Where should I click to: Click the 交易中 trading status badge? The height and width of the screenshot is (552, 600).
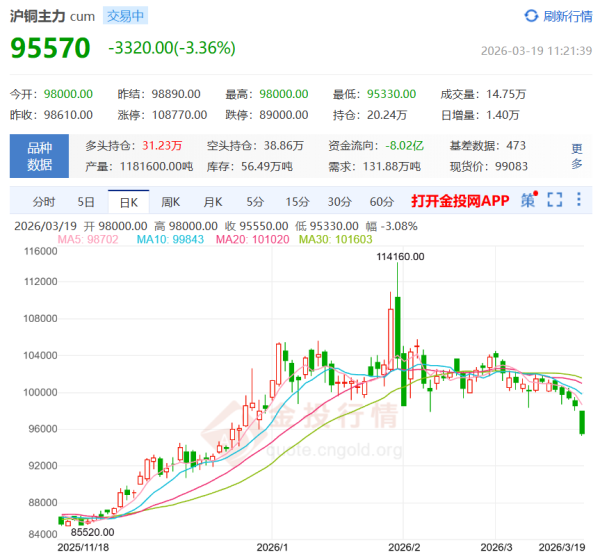pyautogui.click(x=126, y=16)
